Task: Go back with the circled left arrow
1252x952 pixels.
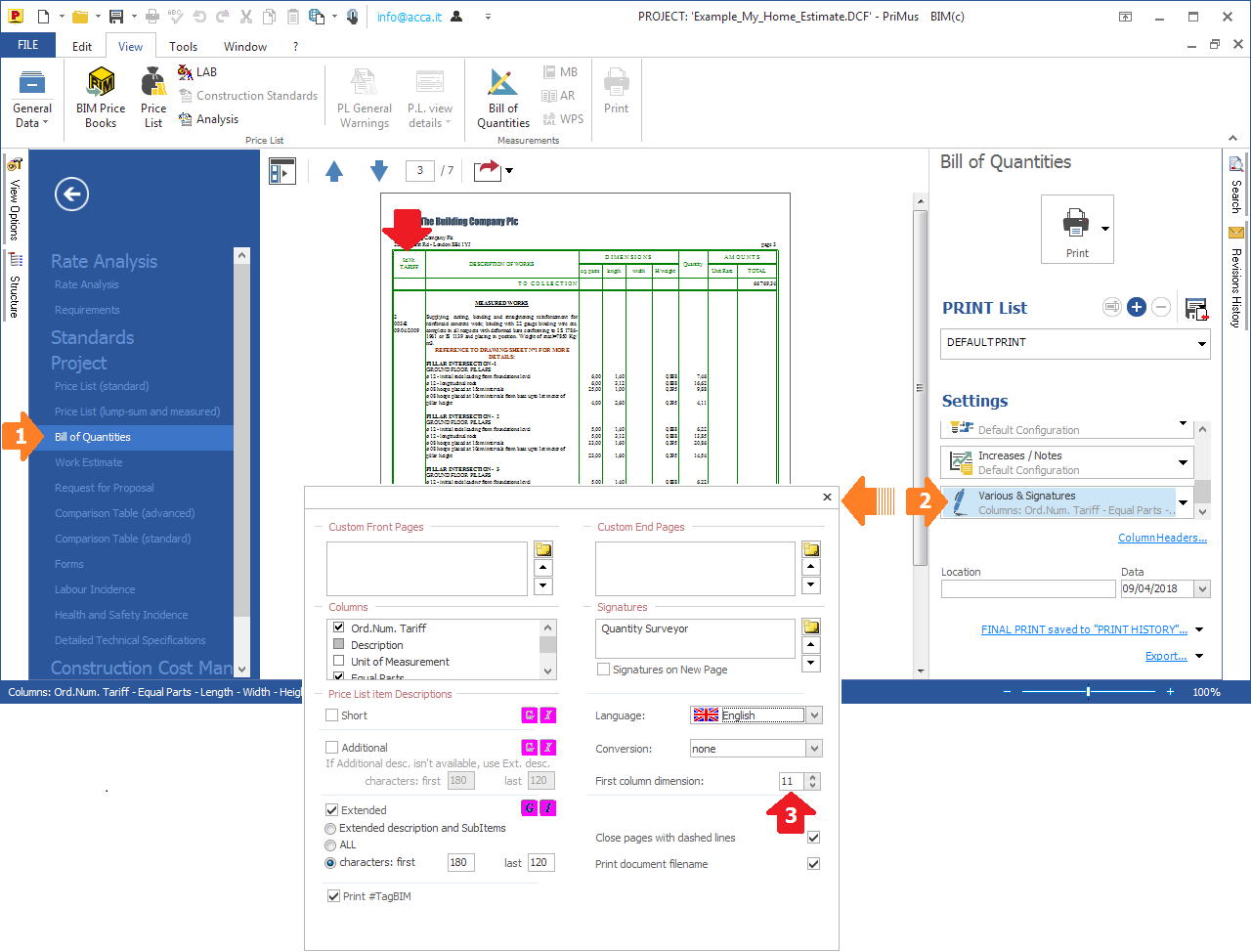Action: tap(71, 195)
